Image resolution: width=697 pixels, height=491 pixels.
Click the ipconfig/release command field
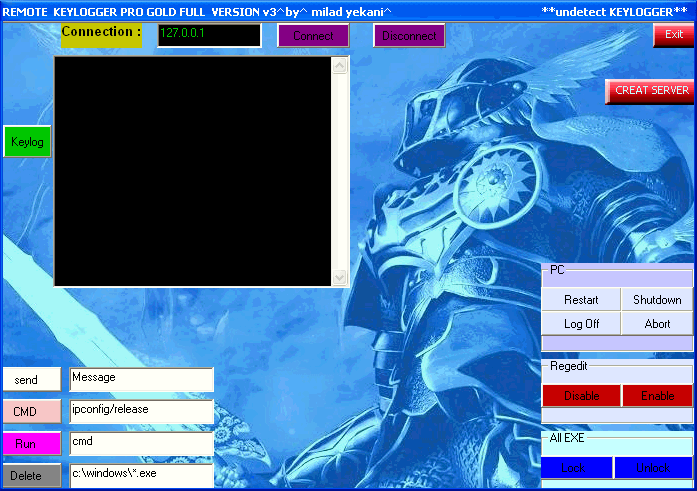(x=141, y=411)
